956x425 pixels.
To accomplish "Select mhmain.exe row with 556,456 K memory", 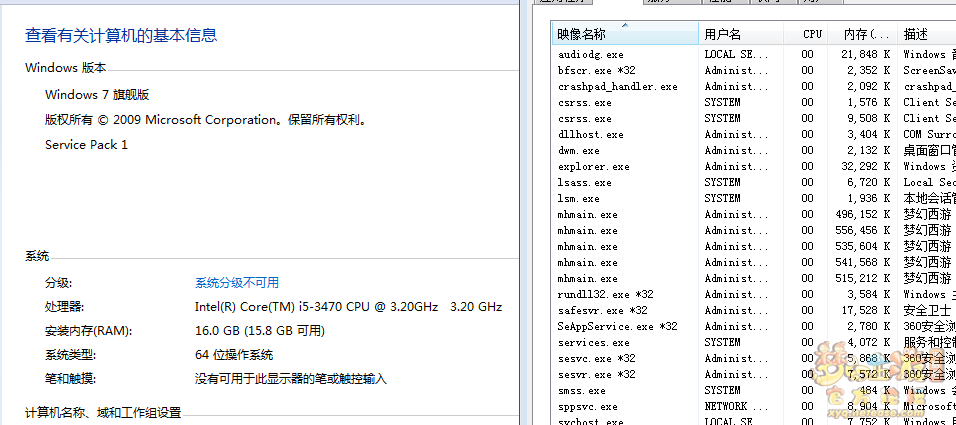I will (x=754, y=230).
